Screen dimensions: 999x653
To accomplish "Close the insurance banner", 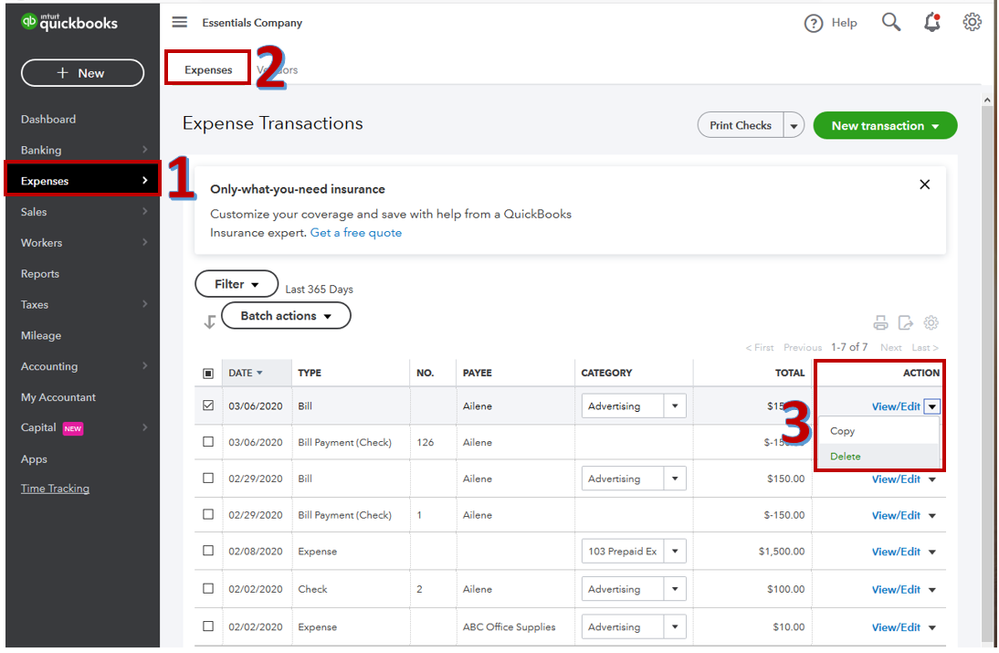I will click(x=924, y=185).
